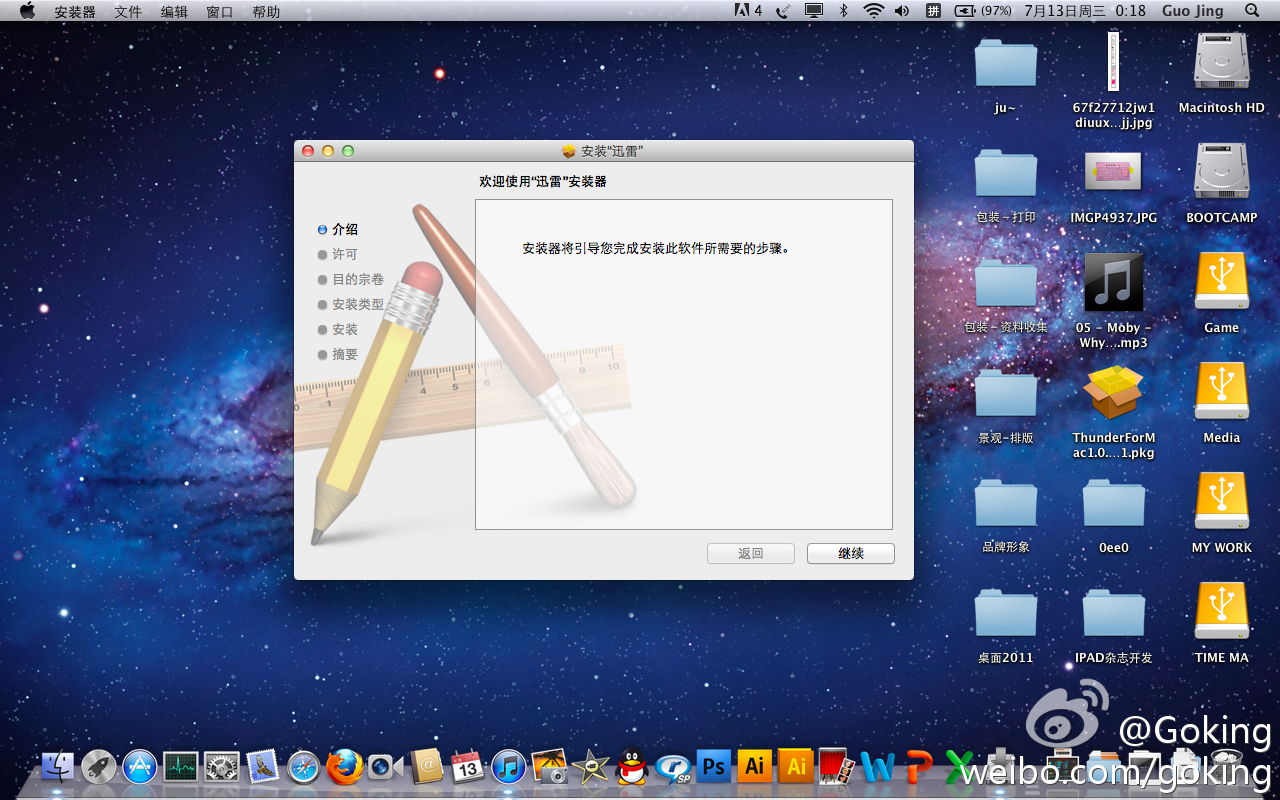This screenshot has height=800, width=1280.
Task: Select the 67f27712jw1diuux jpg file thumbnail
Action: (1114, 62)
